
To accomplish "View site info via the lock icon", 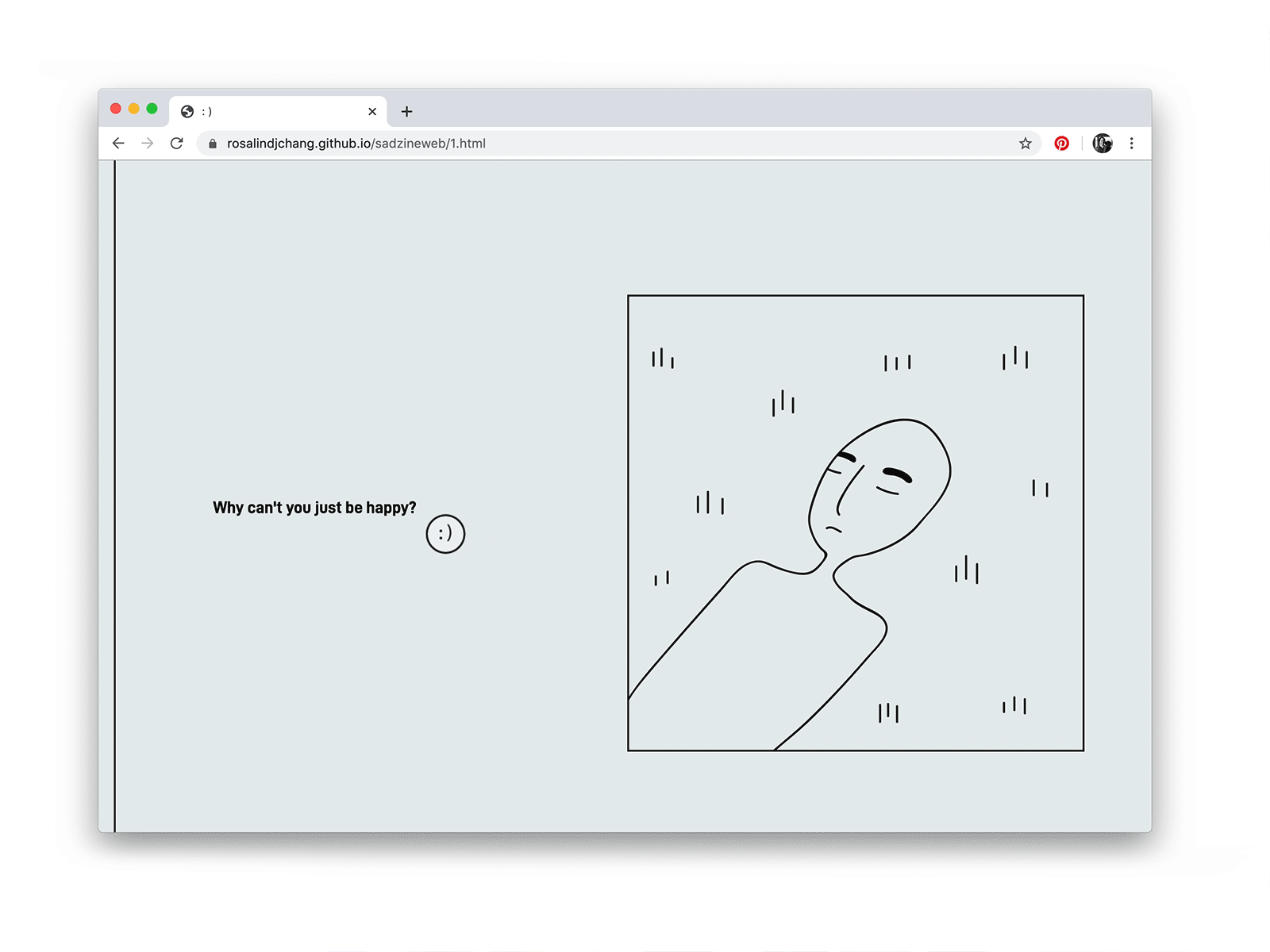I will point(213,144).
